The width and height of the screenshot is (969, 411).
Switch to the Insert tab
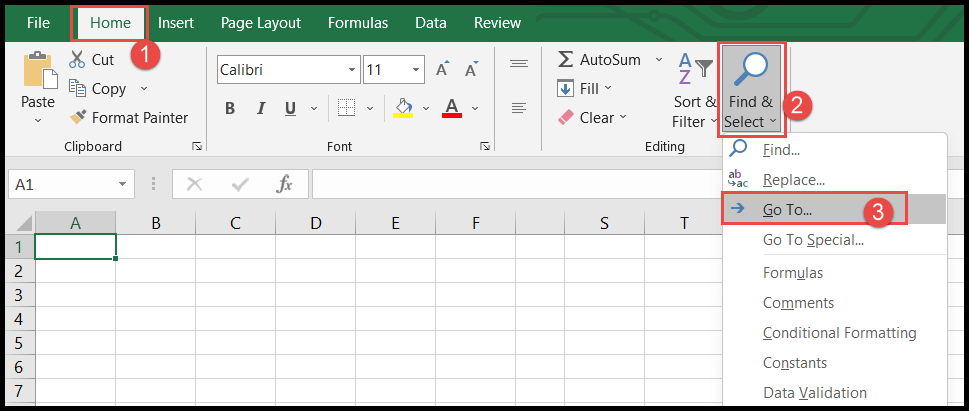click(x=176, y=23)
